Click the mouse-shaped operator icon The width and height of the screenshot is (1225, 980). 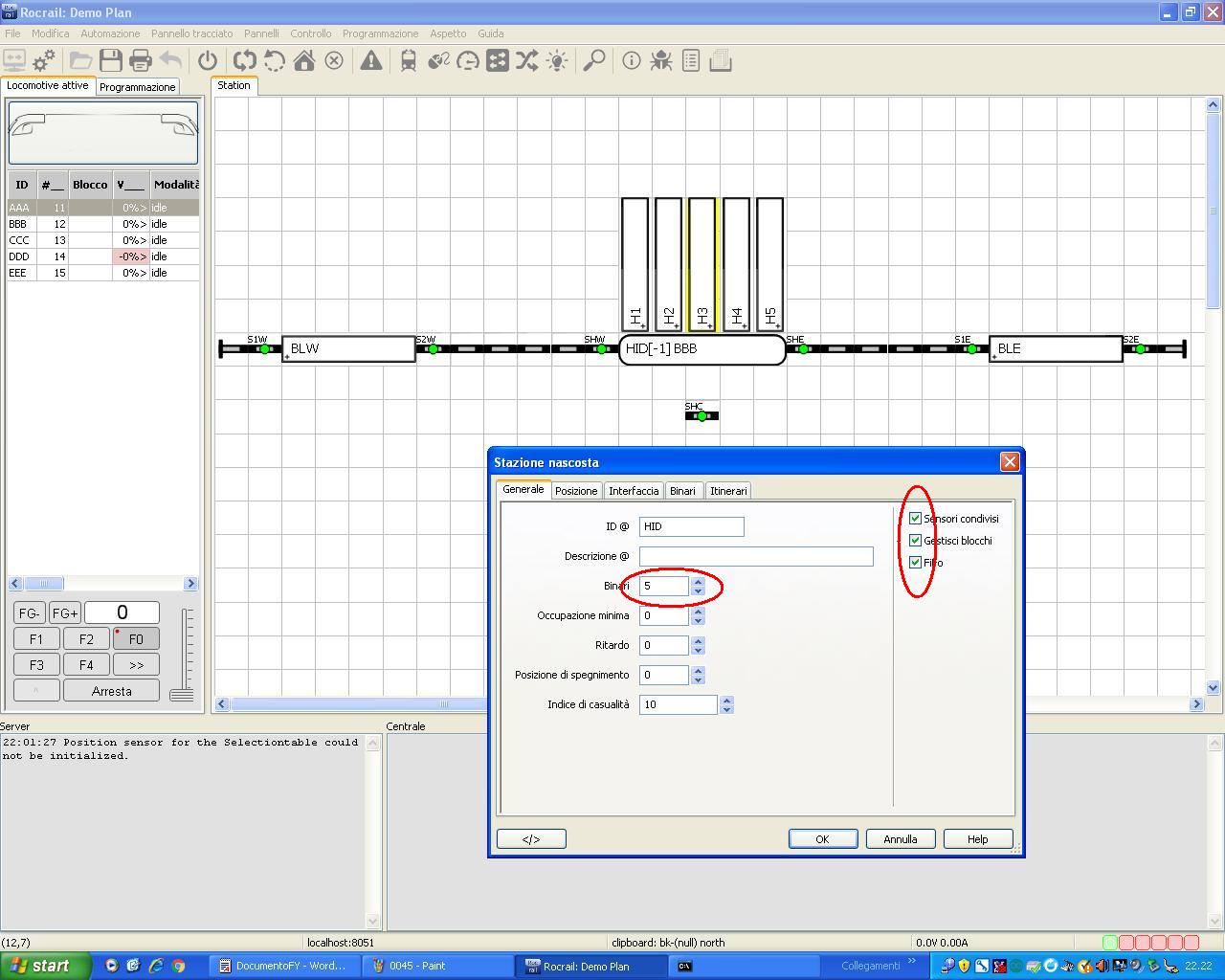(438, 61)
